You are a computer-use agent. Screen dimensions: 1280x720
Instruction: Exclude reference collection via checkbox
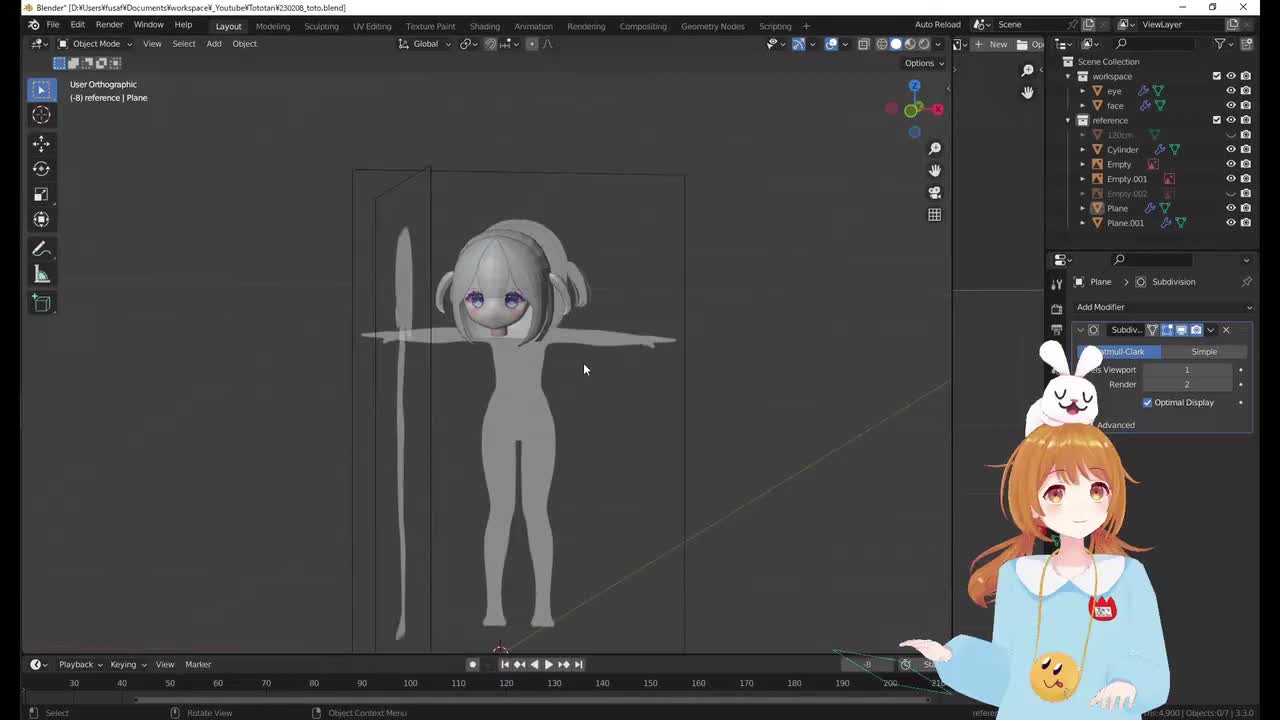1217,120
